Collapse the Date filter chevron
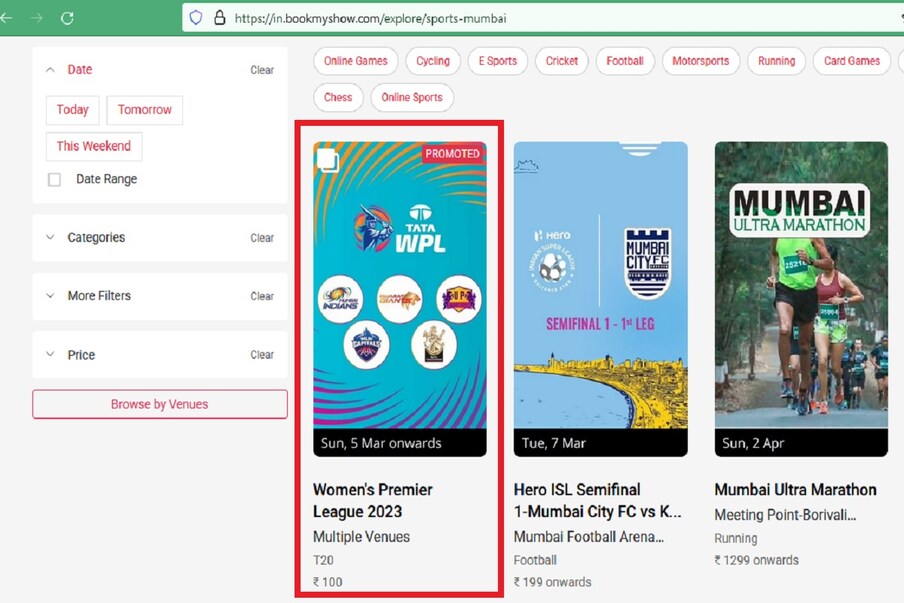 pyautogui.click(x=50, y=70)
